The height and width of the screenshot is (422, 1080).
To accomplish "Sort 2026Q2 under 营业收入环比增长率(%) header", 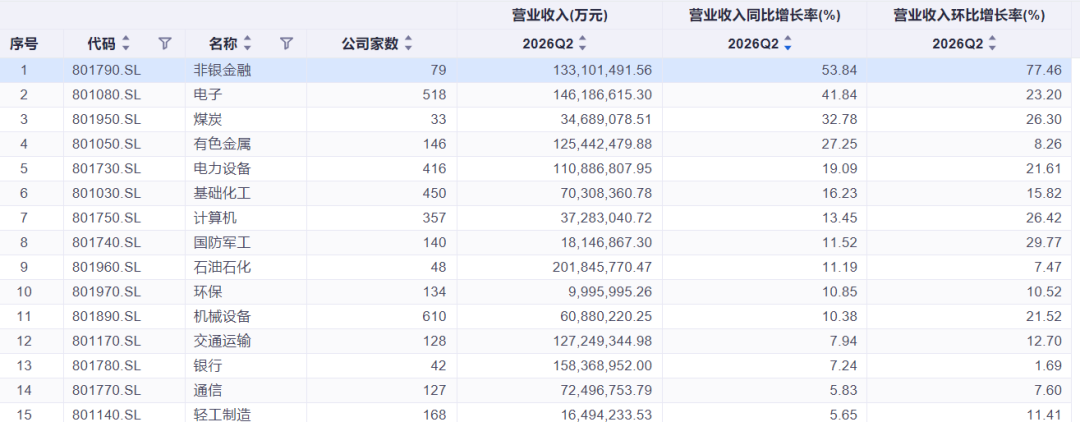I will (992, 44).
